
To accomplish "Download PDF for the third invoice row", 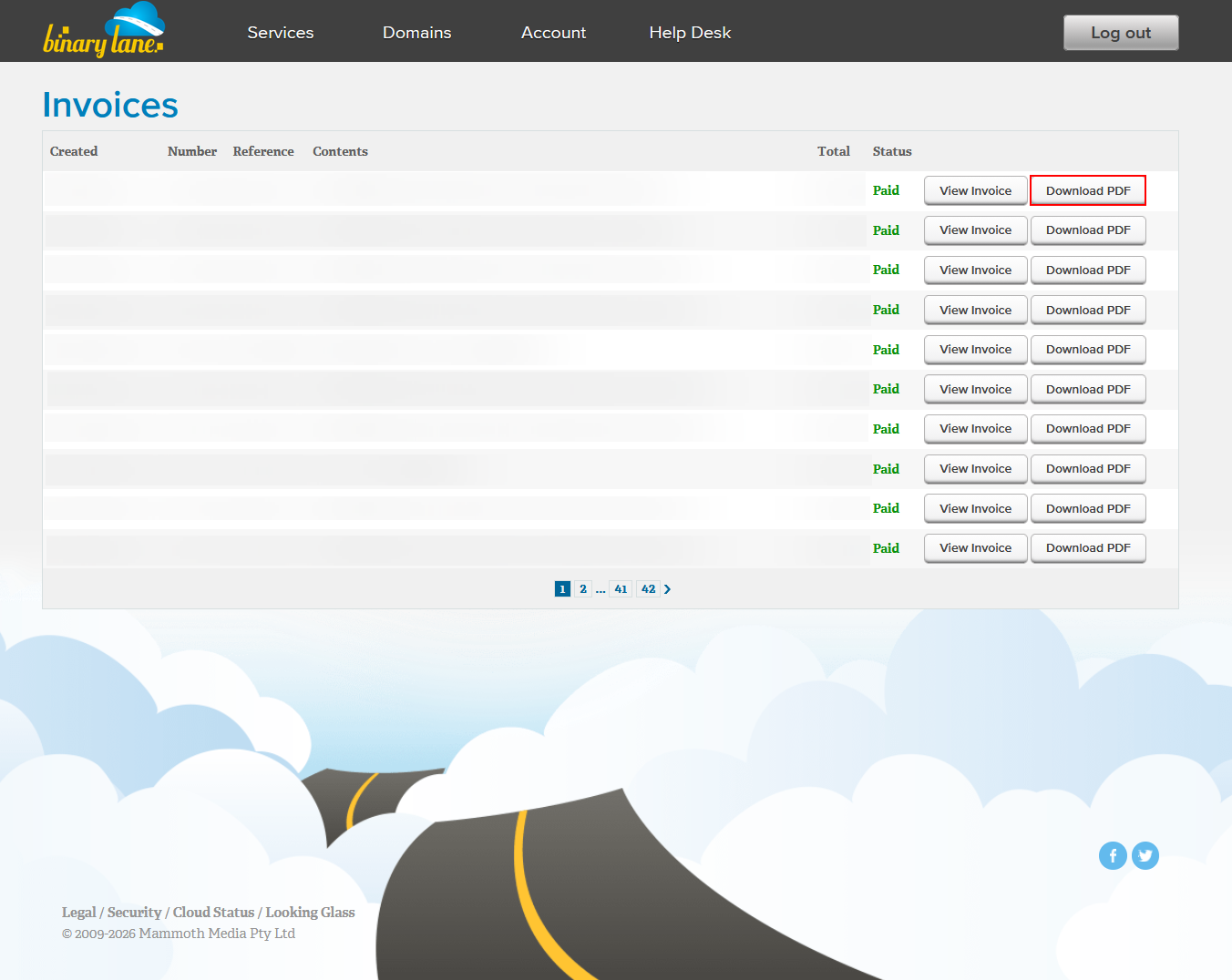I will (1088, 271).
